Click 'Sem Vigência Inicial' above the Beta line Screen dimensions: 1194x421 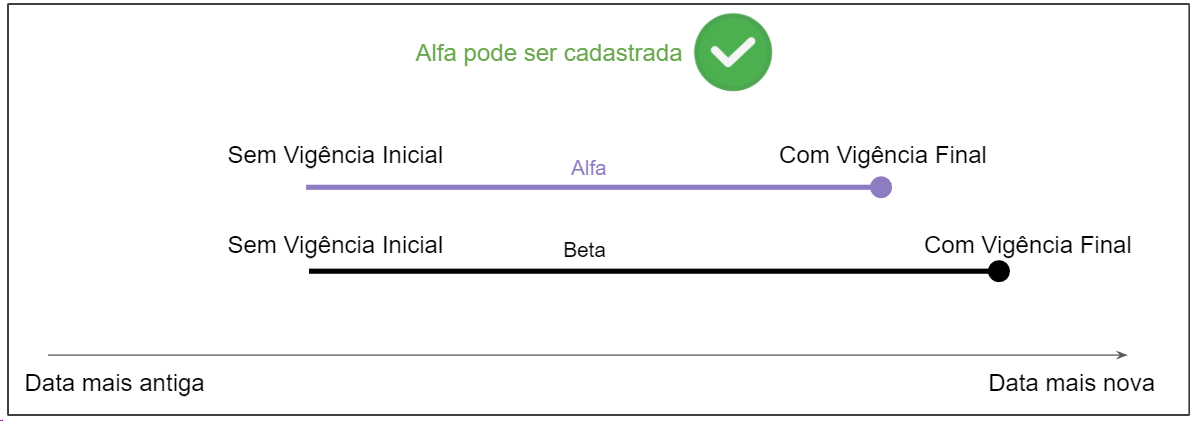tap(335, 245)
